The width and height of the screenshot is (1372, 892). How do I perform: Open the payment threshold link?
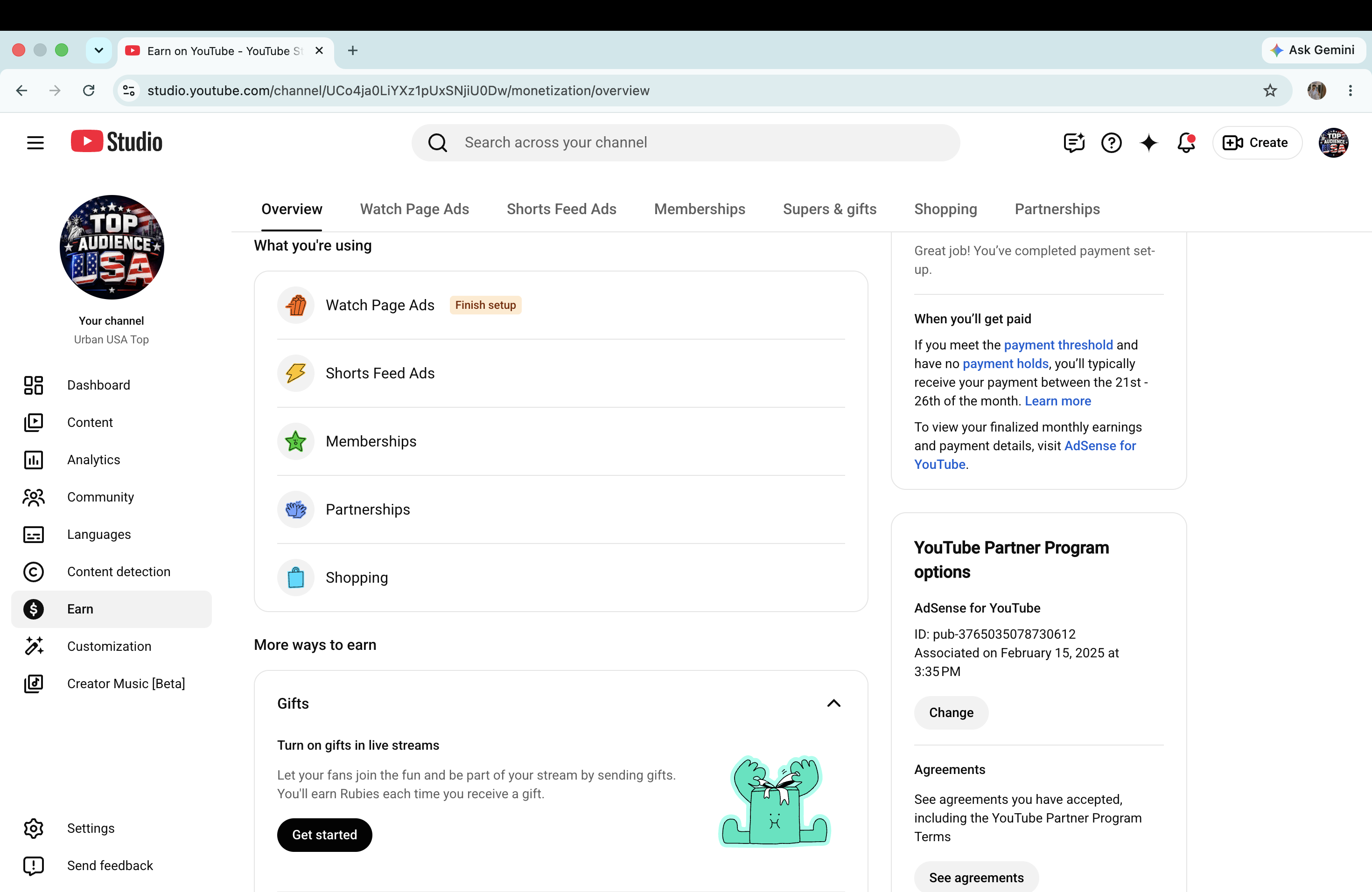point(1058,345)
